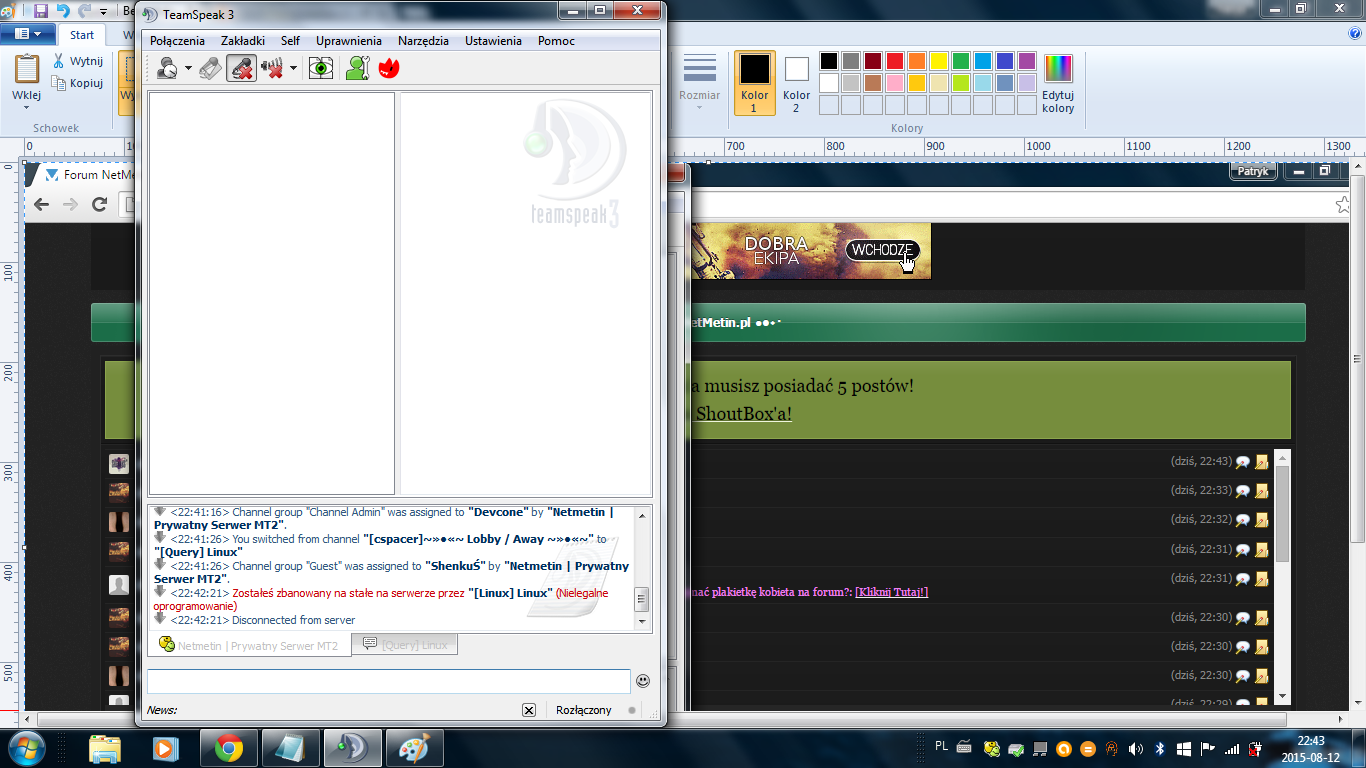Click the volume speaker icon in system tray
This screenshot has height=768, width=1366.
[x=1136, y=748]
